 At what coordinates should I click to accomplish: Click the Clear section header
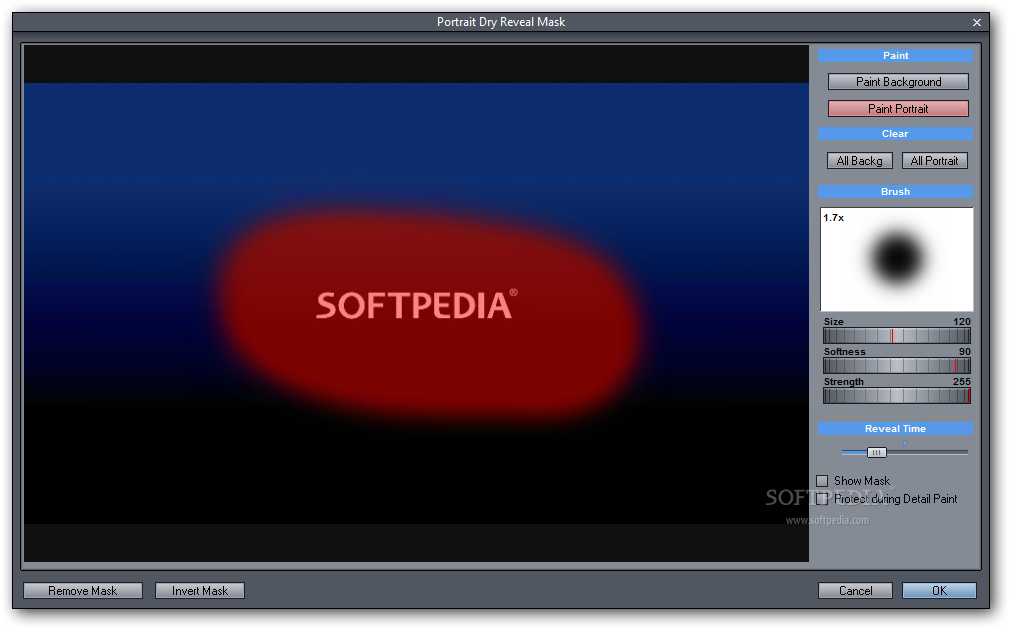[895, 133]
